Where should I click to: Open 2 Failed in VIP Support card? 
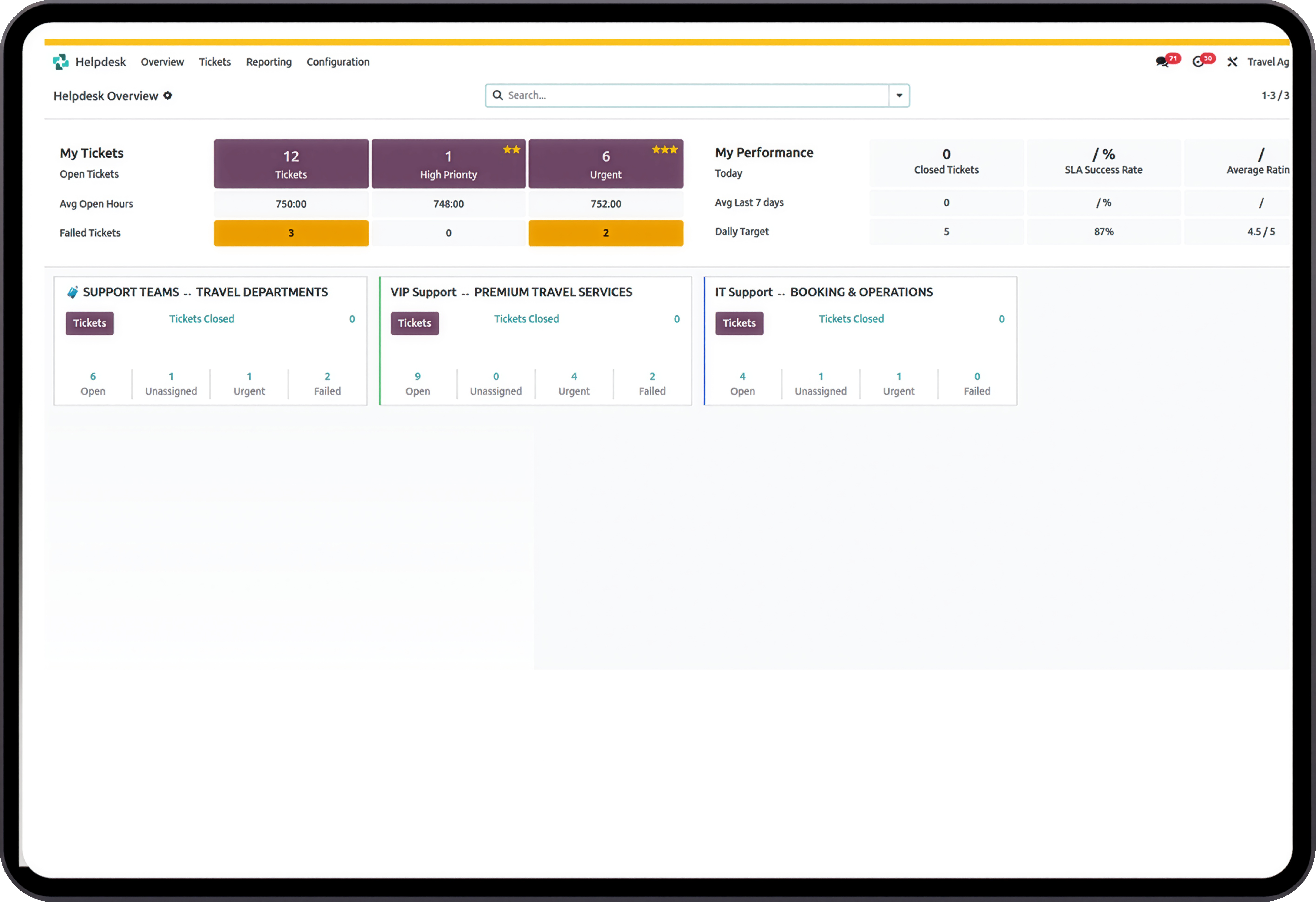[652, 384]
